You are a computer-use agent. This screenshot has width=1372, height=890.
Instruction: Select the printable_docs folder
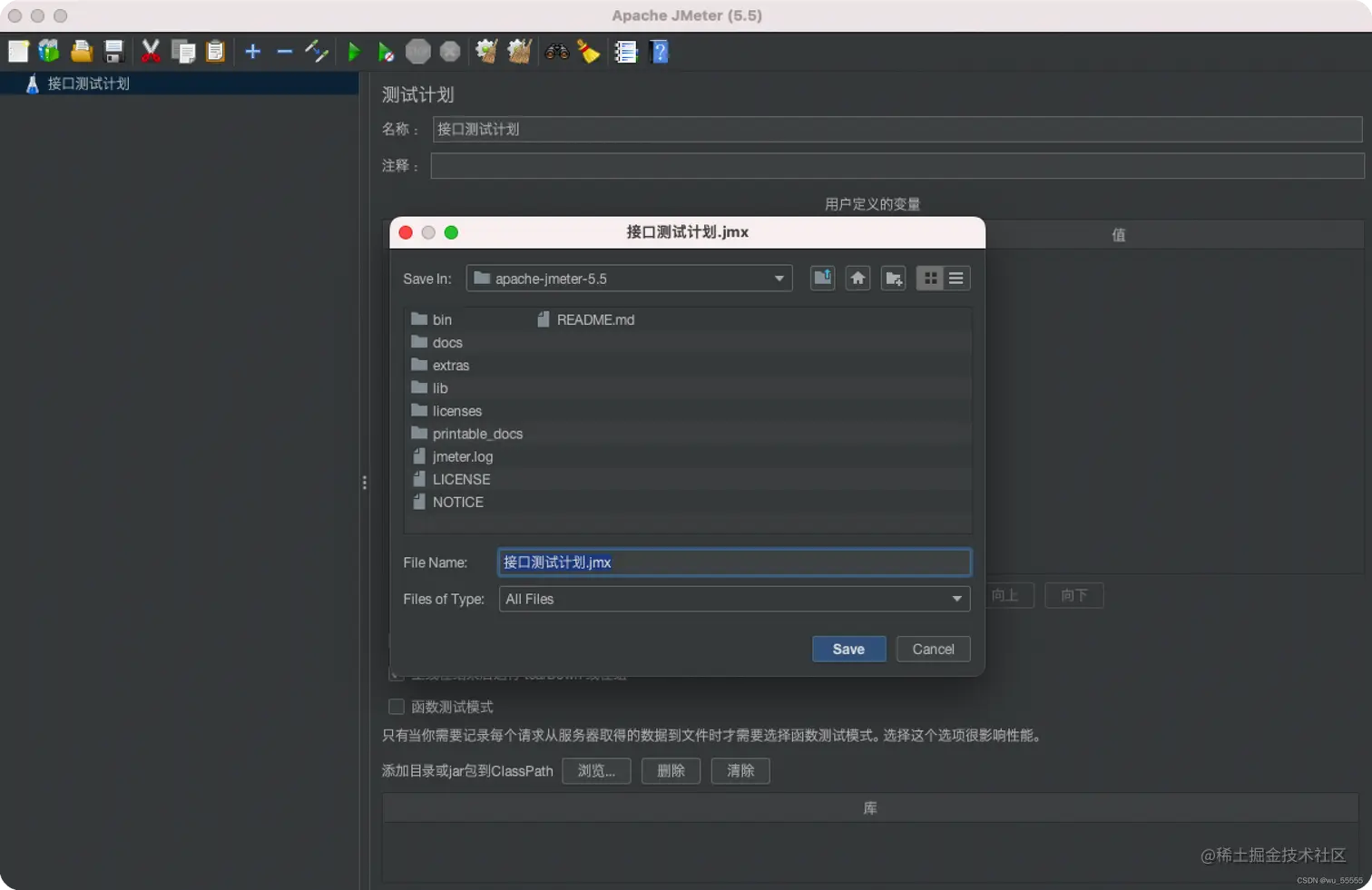(x=467, y=434)
